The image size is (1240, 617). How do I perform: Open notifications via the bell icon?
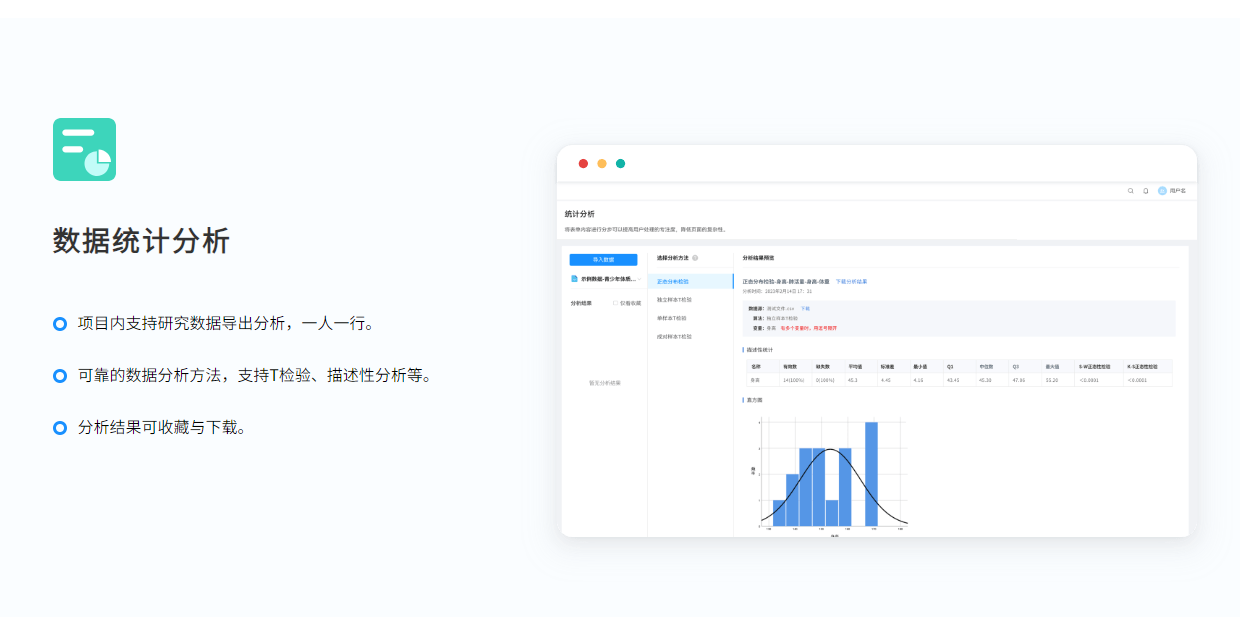point(1146,190)
